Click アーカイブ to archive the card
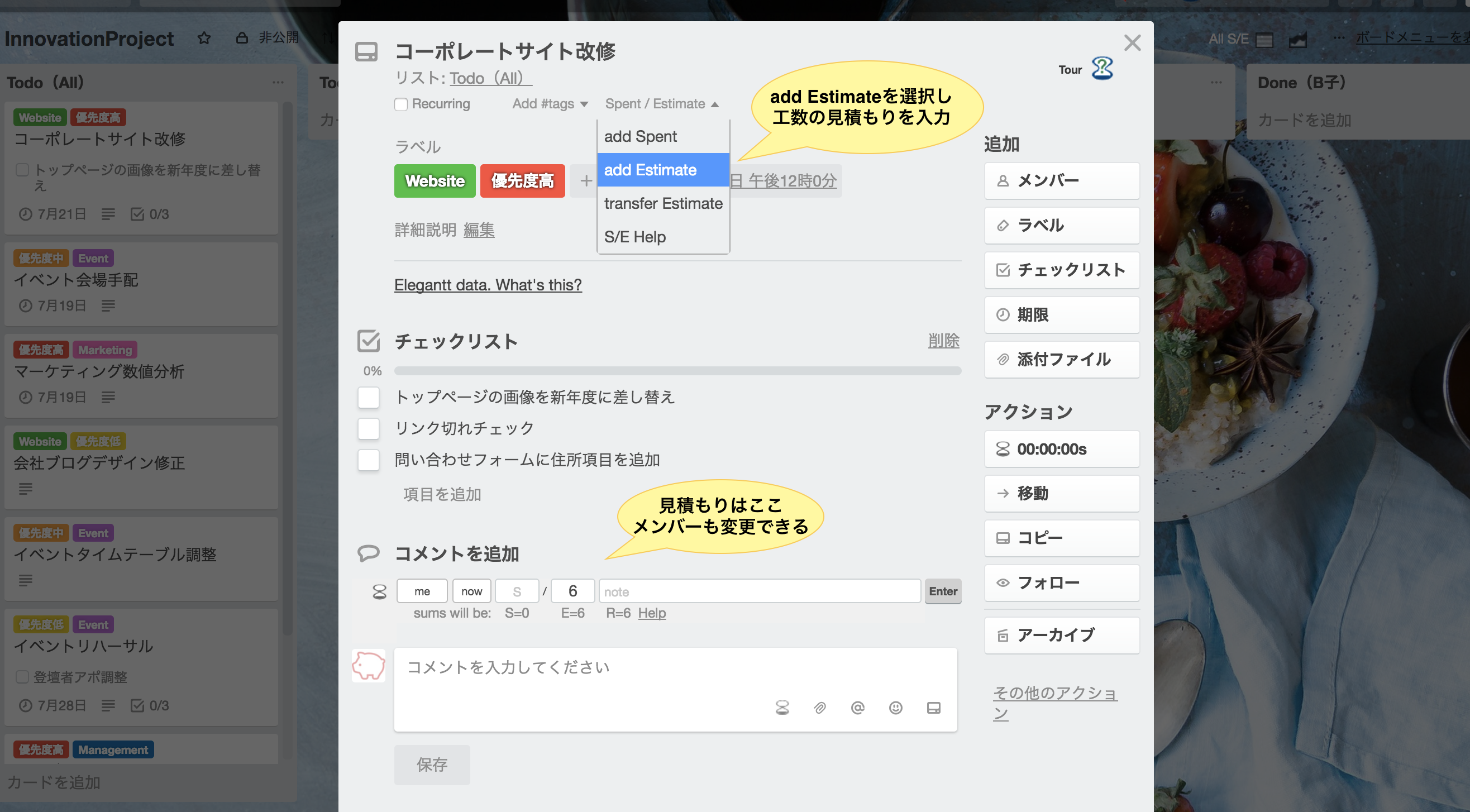 (x=1062, y=636)
